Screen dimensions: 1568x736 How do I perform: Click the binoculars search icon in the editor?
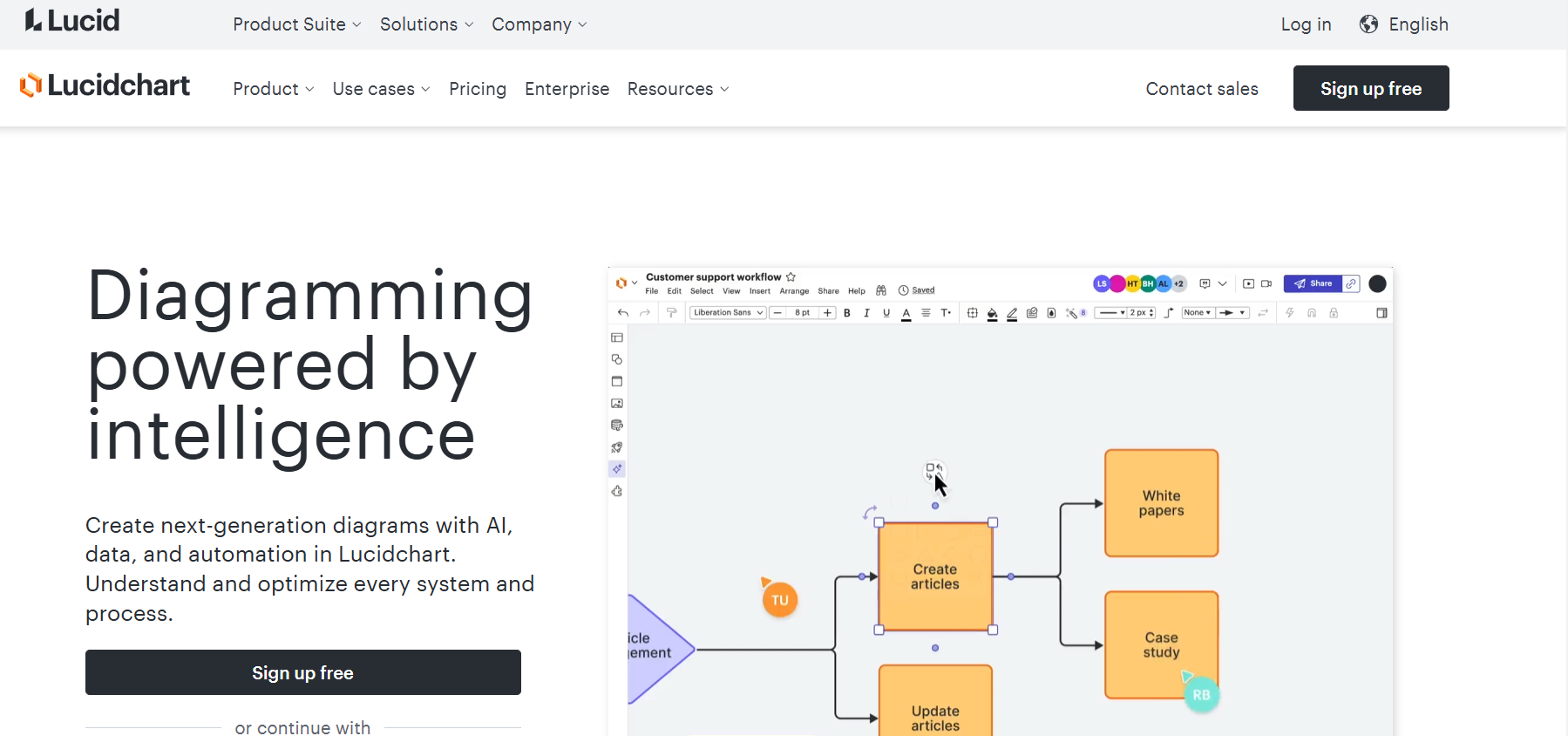point(881,290)
